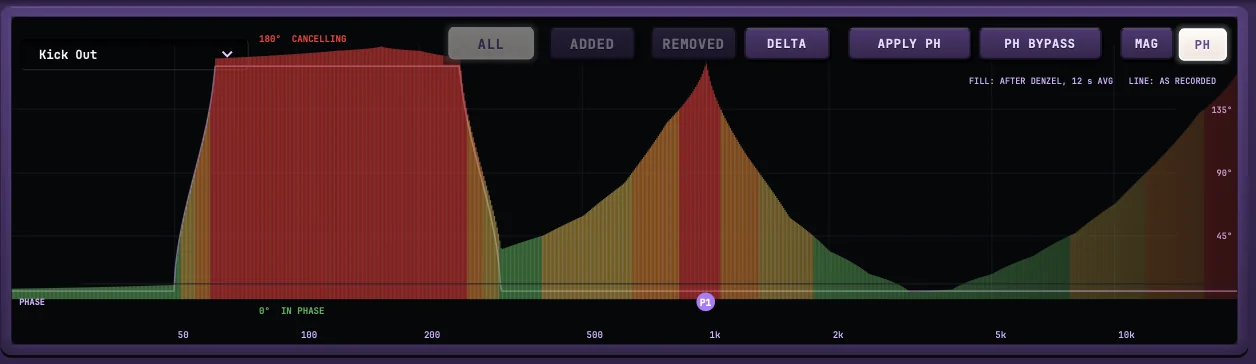Click the APPLY PH button
Image resolution: width=1256 pixels, height=364 pixels.
[x=909, y=44]
